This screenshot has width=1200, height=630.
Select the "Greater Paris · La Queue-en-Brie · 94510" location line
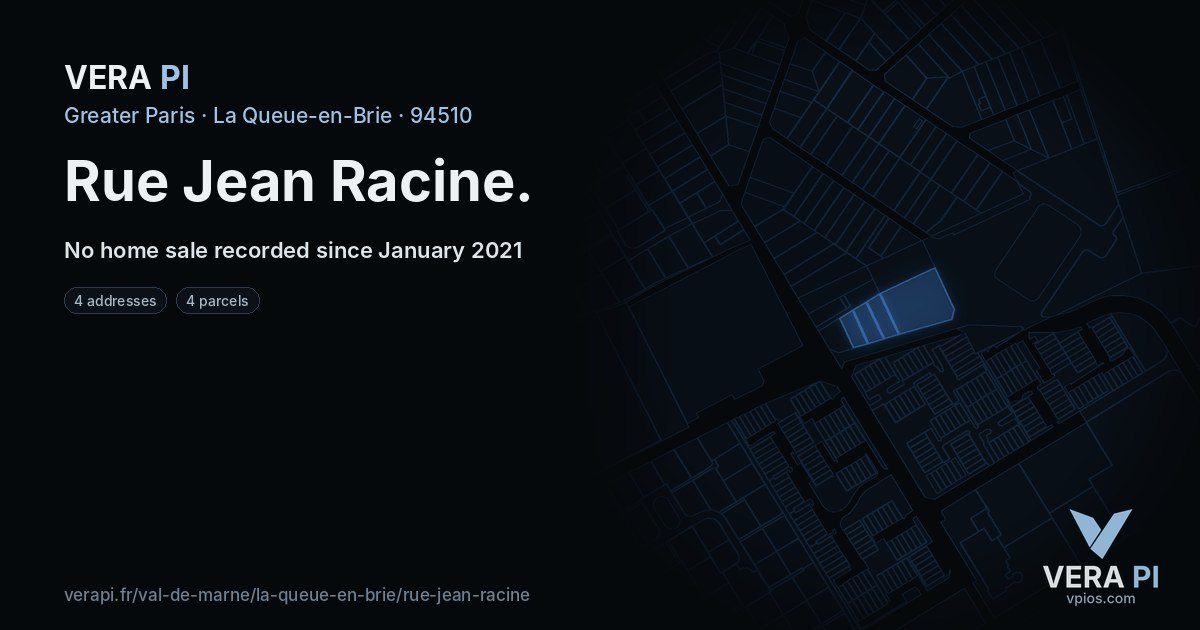268,115
